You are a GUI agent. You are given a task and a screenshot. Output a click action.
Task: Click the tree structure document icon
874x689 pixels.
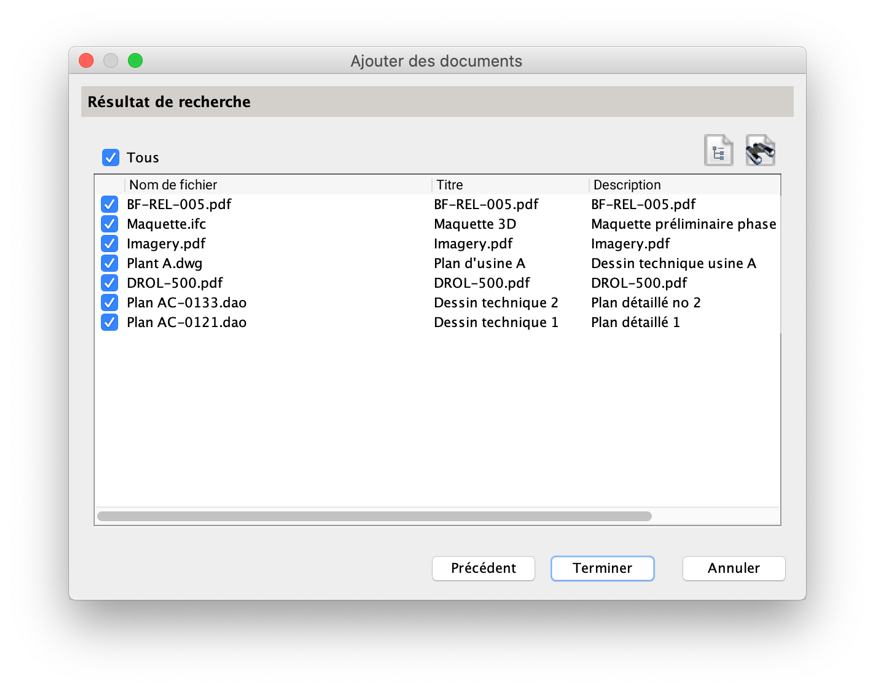click(x=718, y=151)
